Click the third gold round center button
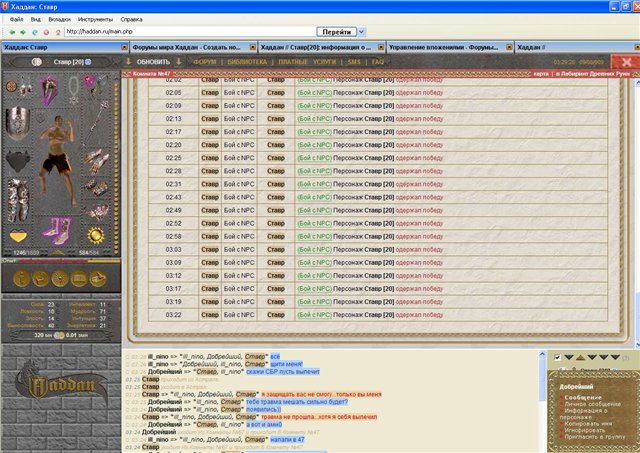 coord(60,279)
